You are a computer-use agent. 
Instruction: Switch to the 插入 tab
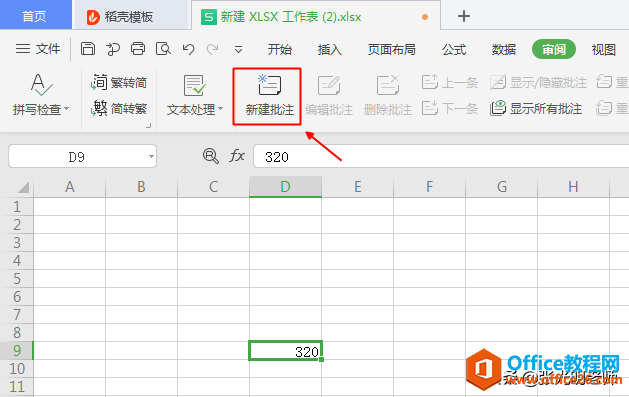point(330,49)
